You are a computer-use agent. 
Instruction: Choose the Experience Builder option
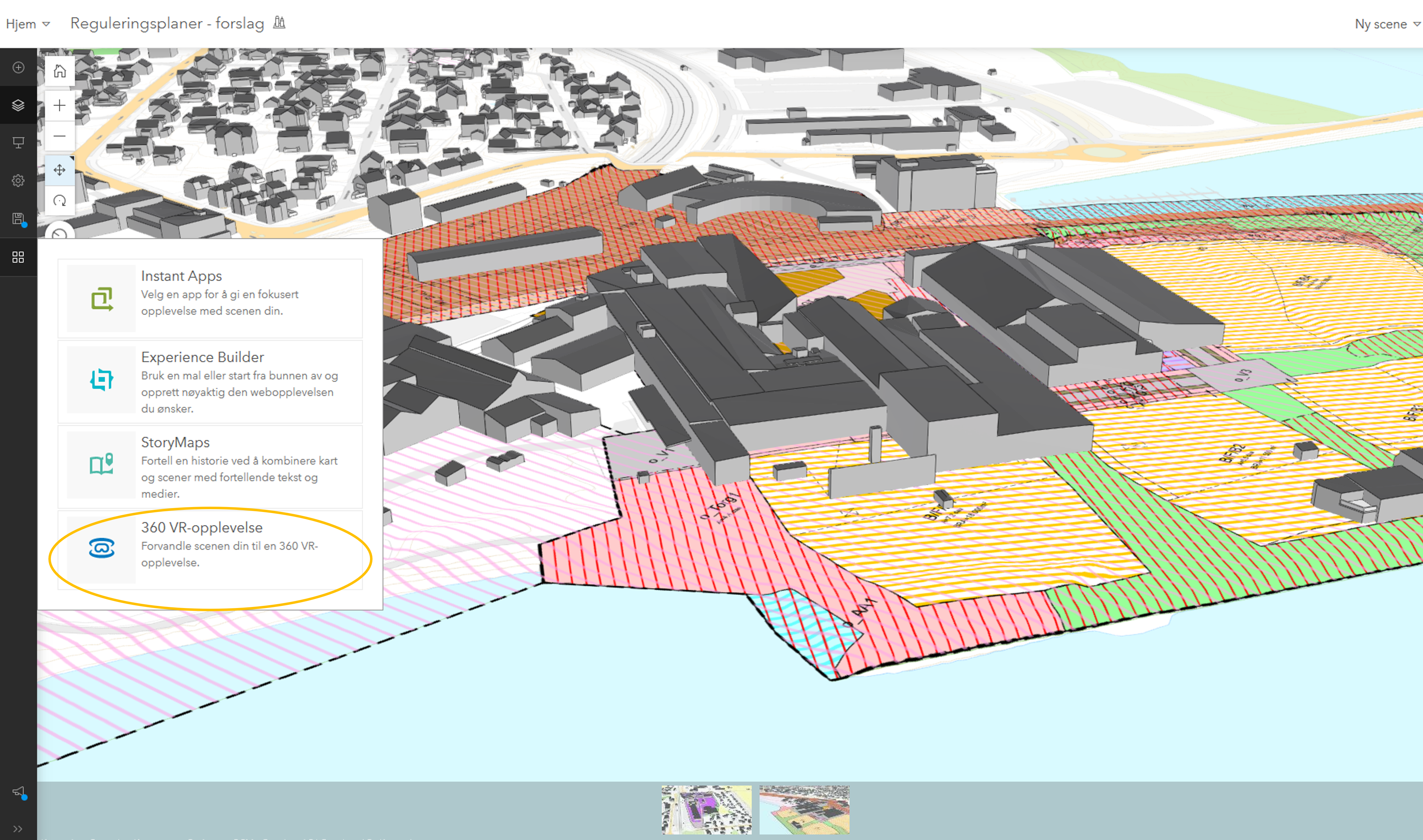tap(210, 381)
